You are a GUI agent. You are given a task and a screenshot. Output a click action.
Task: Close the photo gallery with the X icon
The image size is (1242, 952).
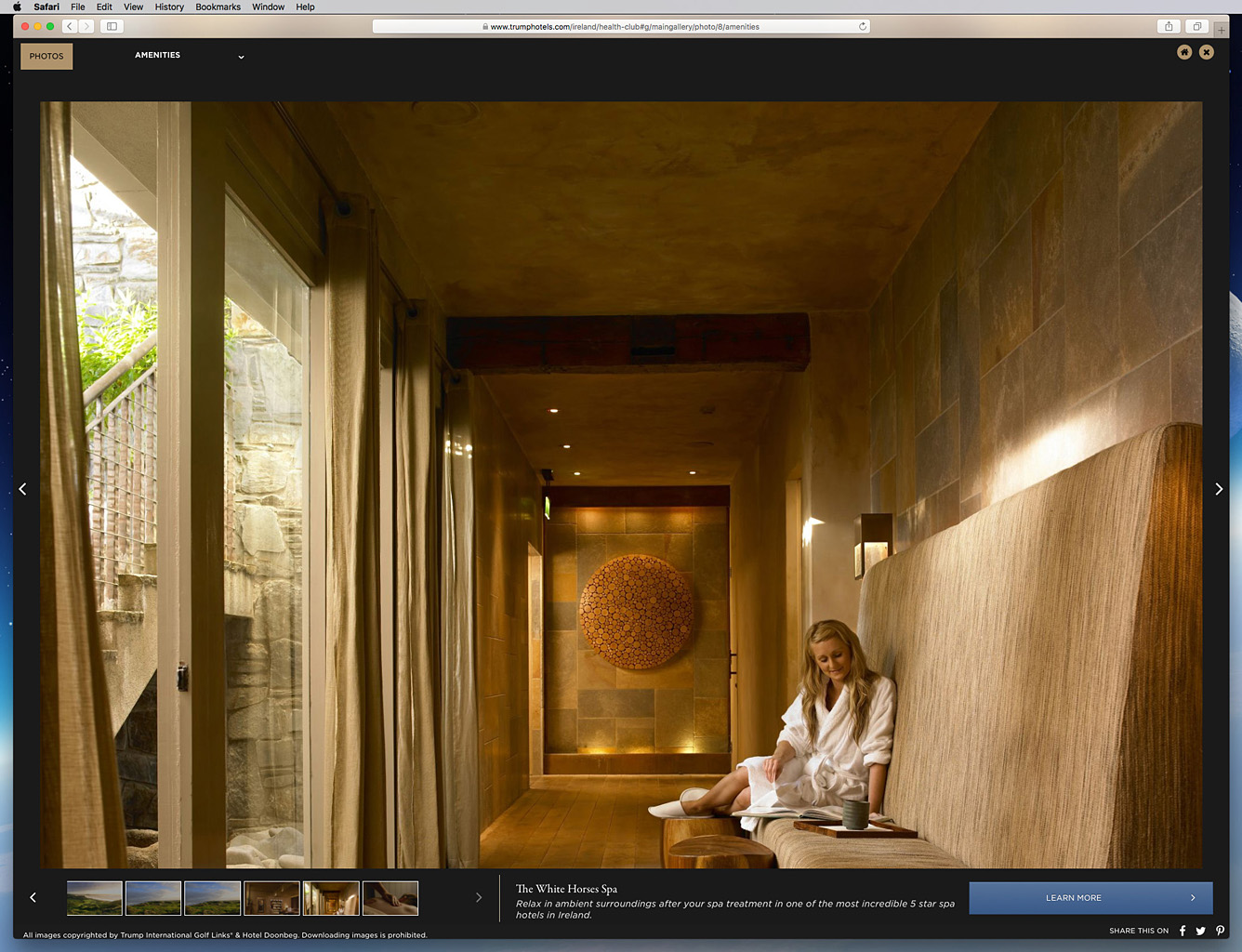1207,52
